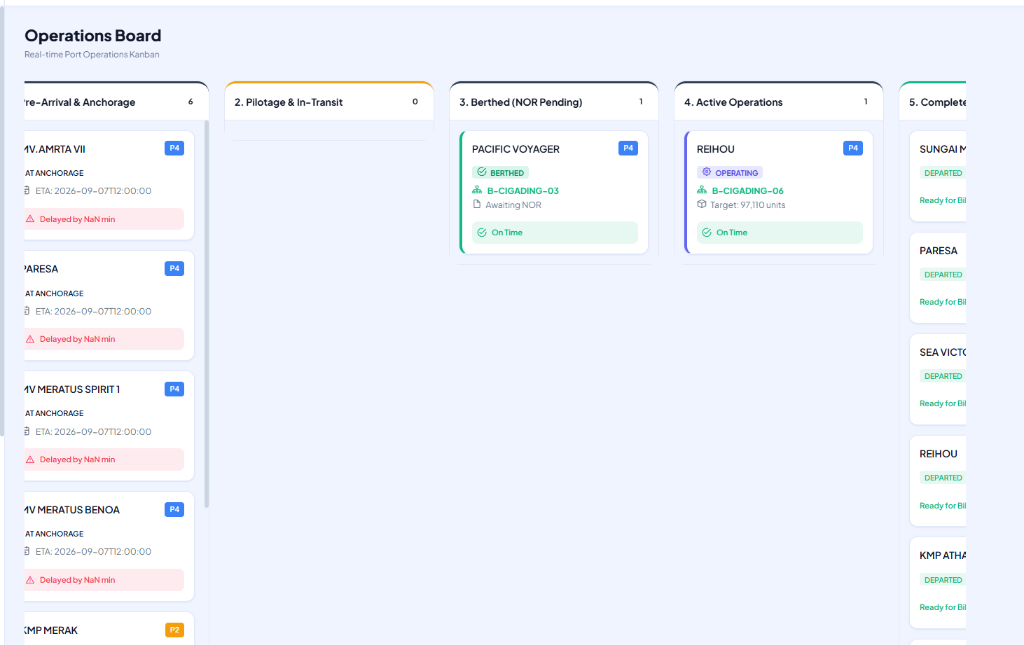
Task: Open the REIHOU card title in Active Operations
Action: coord(716,149)
